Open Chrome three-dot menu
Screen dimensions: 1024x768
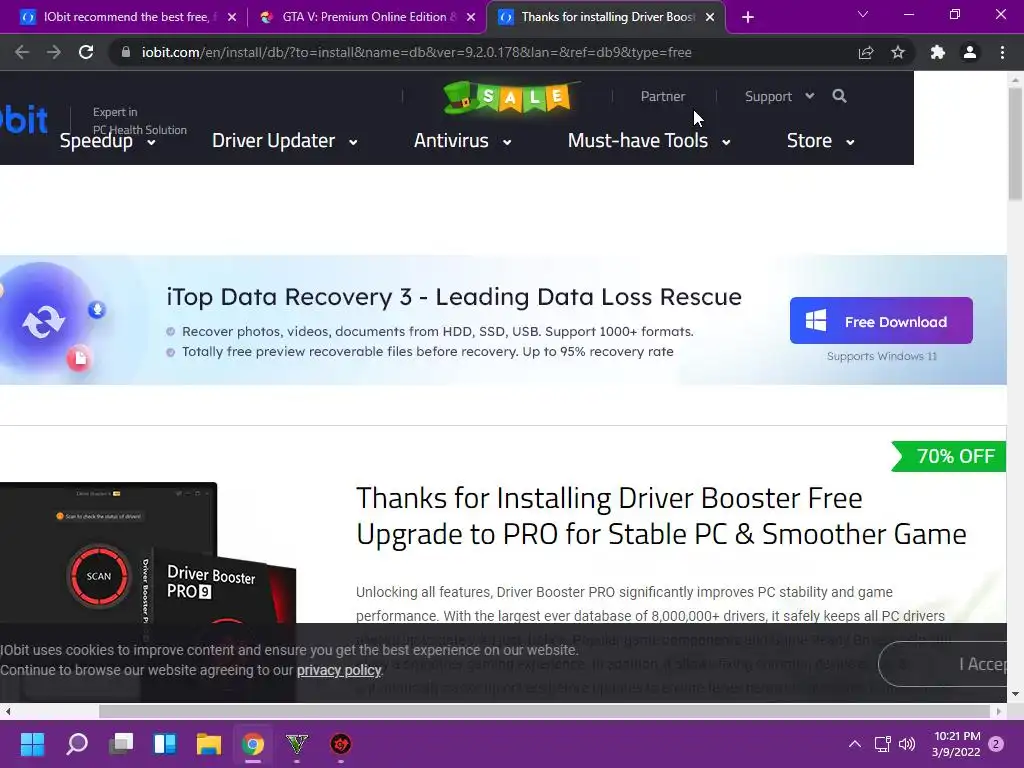coord(1002,52)
